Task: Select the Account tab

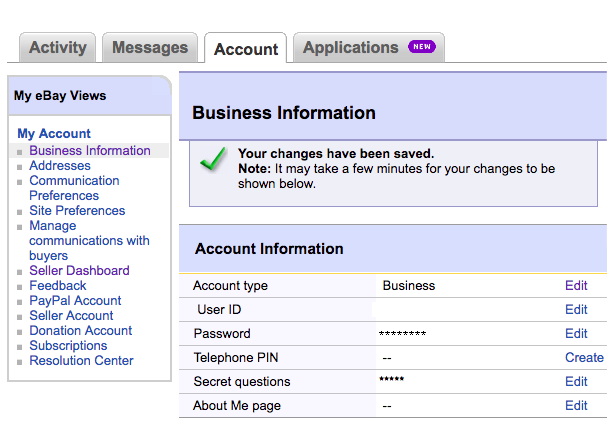Action: point(246,49)
